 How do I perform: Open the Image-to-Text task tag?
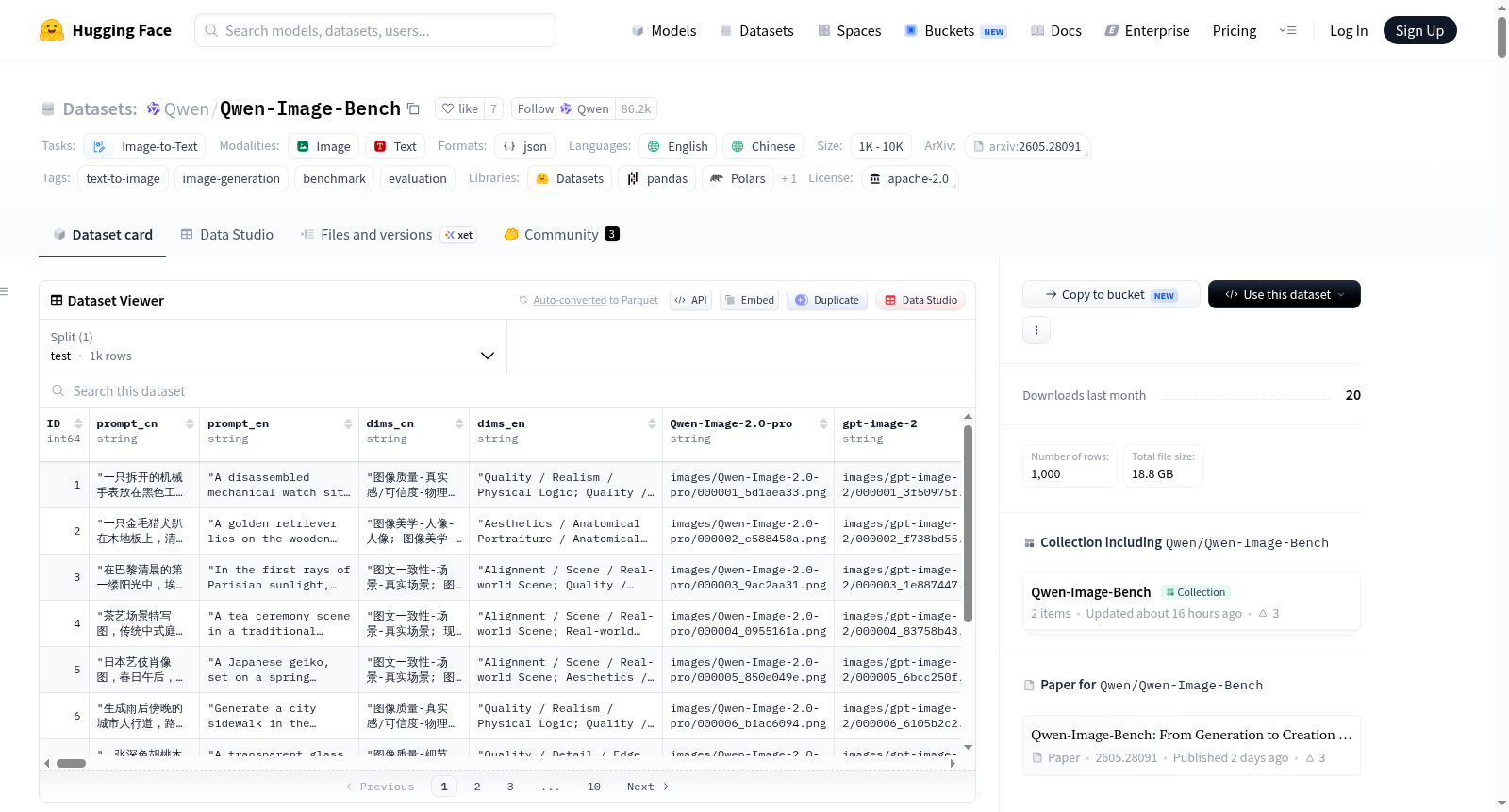pos(145,146)
